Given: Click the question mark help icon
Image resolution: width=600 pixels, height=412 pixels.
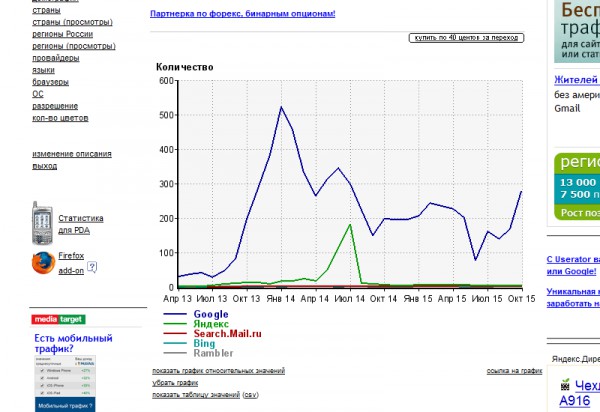Looking at the screenshot, I should click(92, 267).
